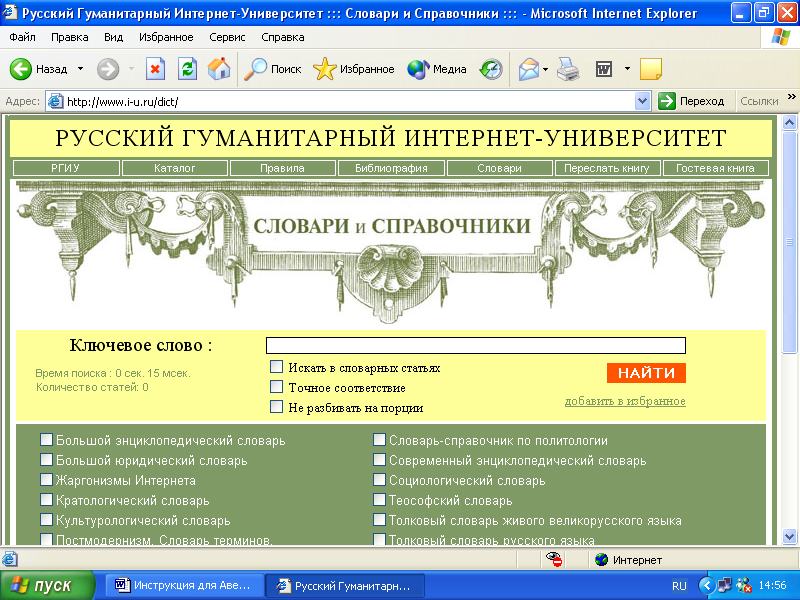Click добавить в избранное link

point(625,402)
